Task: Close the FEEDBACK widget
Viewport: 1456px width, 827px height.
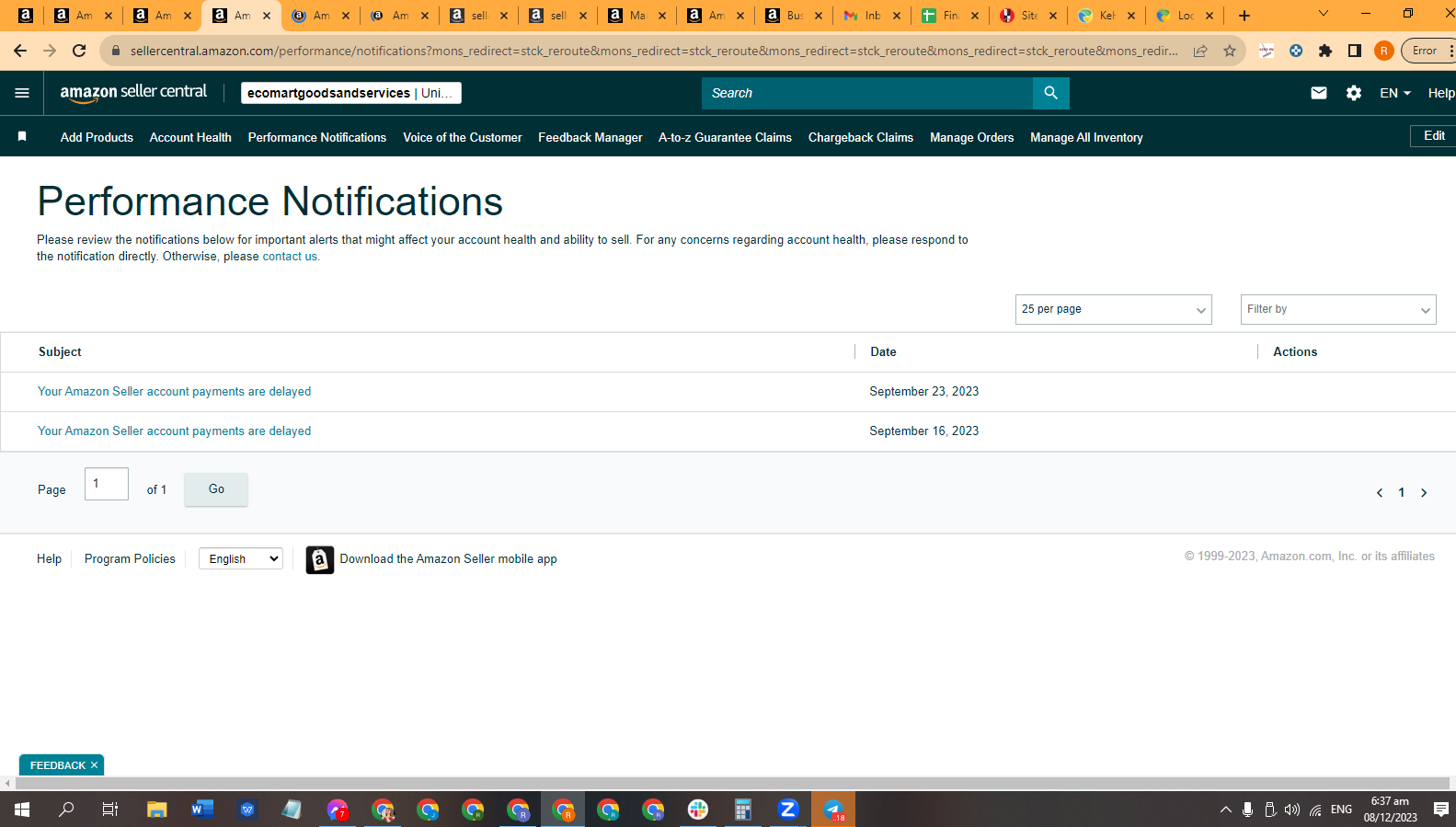Action: pos(94,765)
